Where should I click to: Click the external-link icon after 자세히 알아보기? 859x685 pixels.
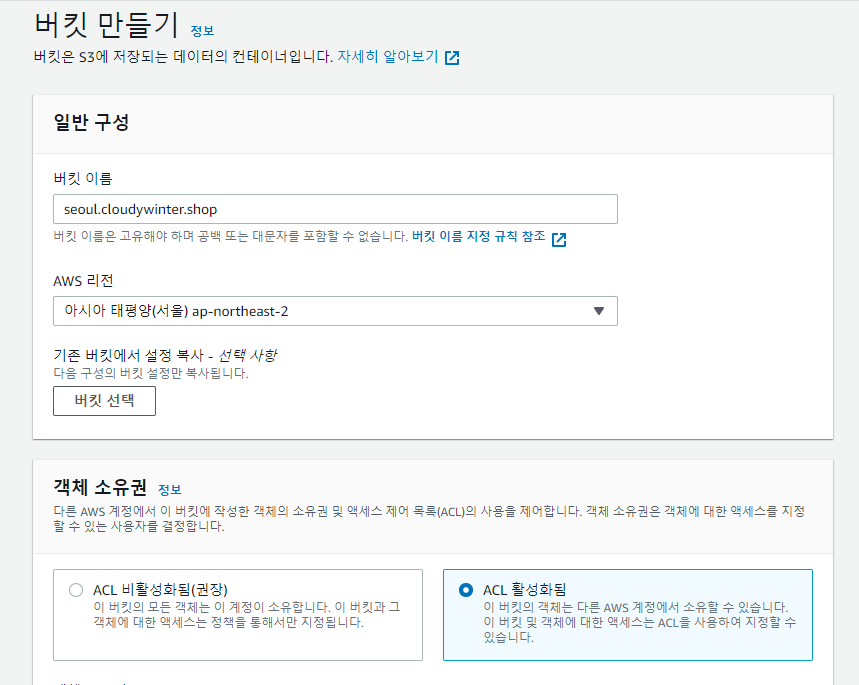pos(452,58)
